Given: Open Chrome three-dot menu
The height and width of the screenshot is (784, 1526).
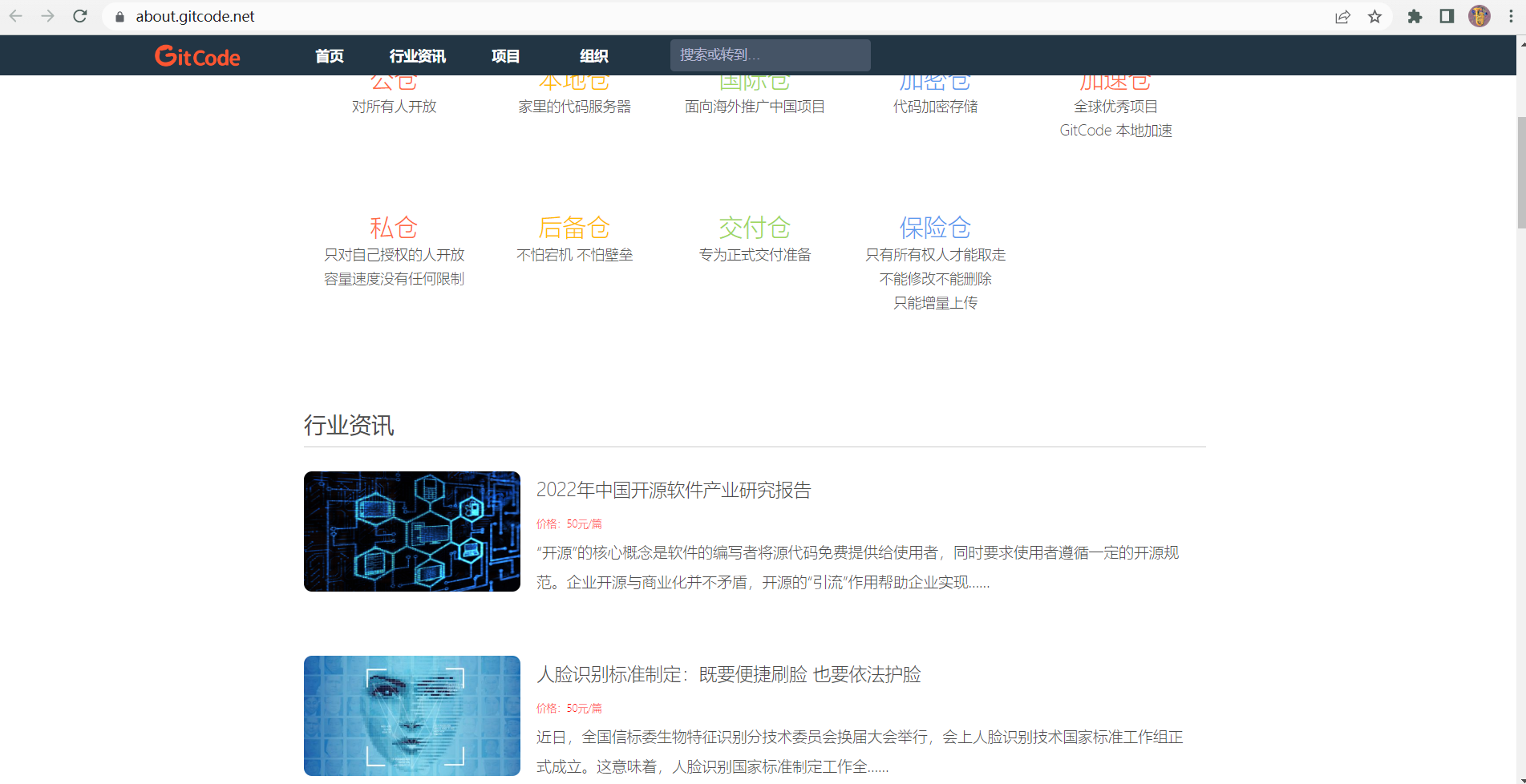Looking at the screenshot, I should point(1511,17).
